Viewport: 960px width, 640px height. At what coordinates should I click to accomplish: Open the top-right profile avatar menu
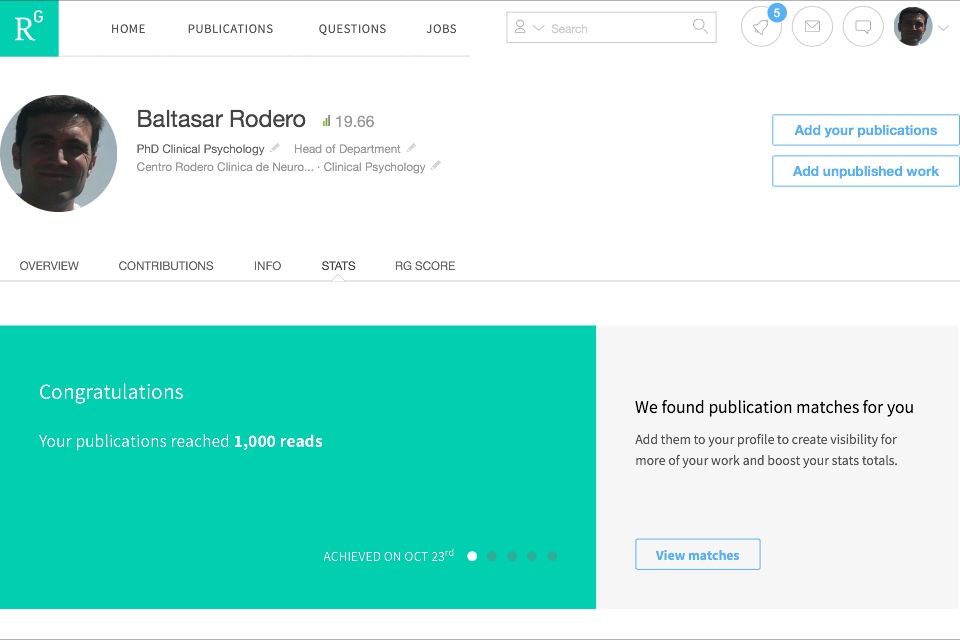[x=912, y=27]
